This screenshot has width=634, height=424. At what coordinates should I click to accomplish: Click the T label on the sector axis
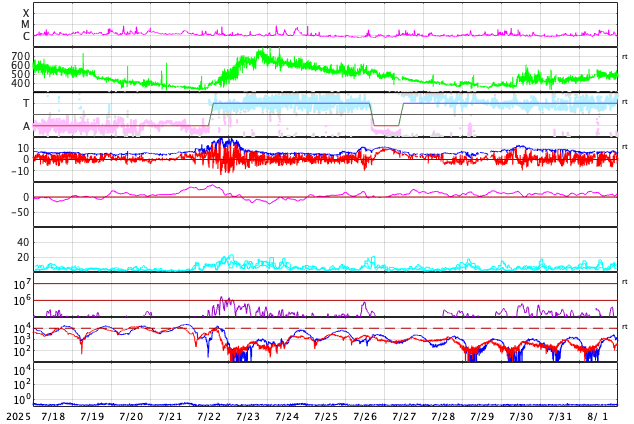click(x=26, y=104)
